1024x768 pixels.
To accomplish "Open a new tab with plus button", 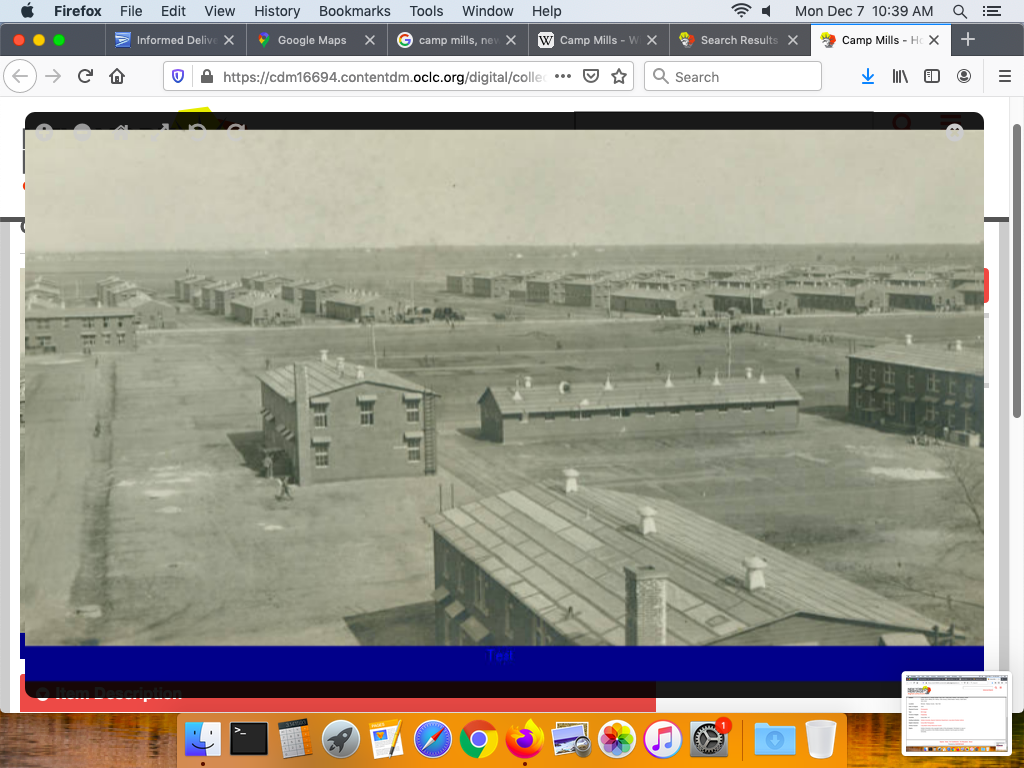I will [967, 40].
